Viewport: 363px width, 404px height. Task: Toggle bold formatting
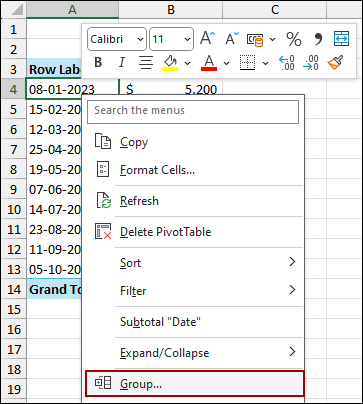click(x=98, y=62)
